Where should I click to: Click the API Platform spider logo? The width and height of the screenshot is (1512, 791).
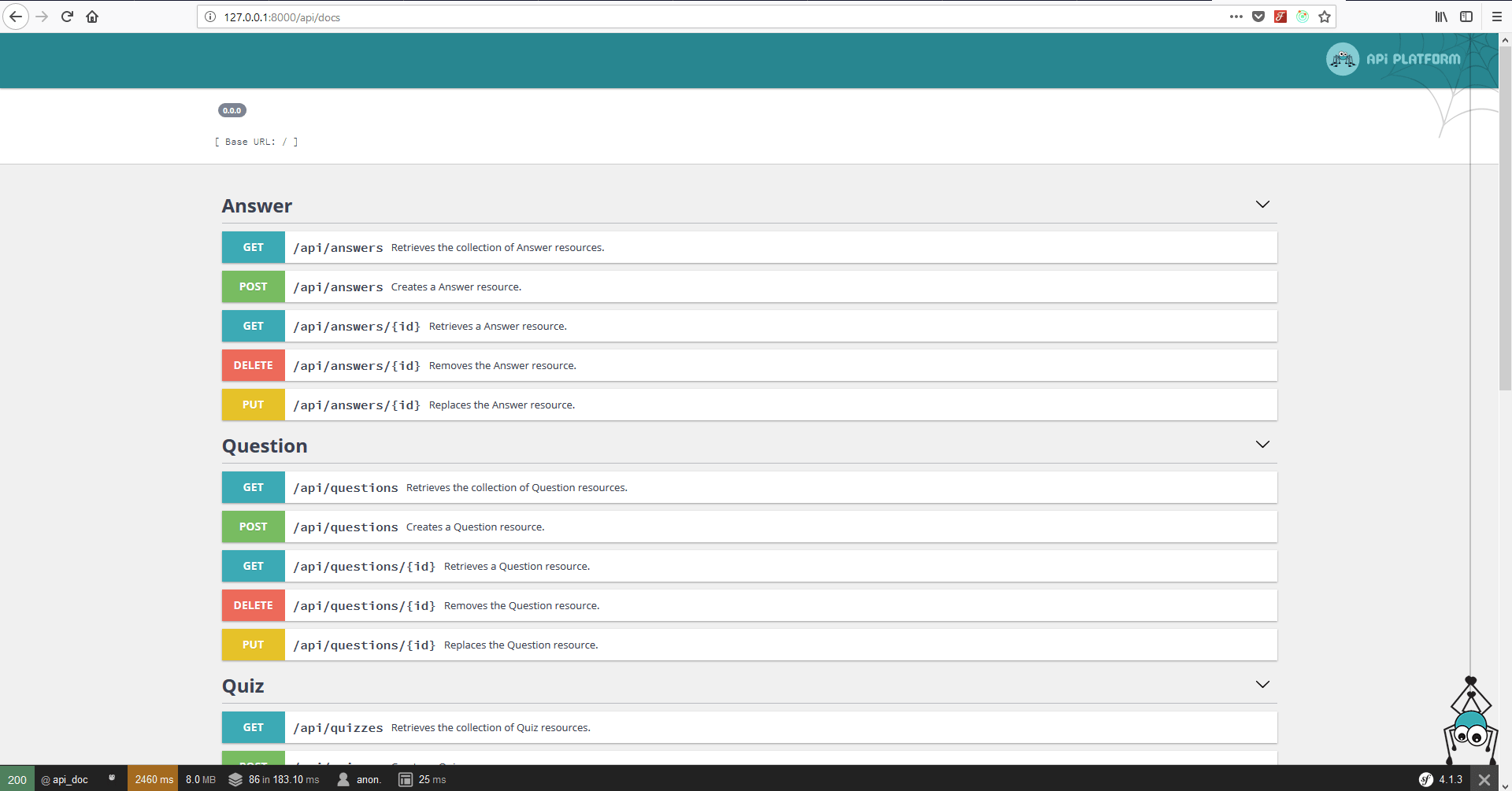point(1342,59)
